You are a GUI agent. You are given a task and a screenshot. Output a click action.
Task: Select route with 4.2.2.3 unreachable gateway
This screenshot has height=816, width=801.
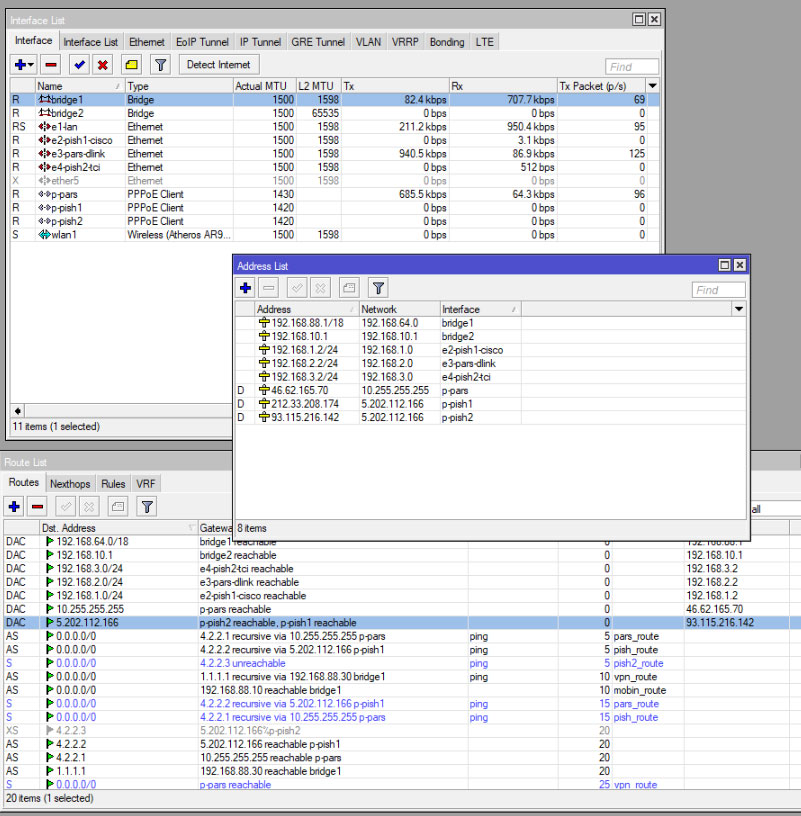click(400, 663)
